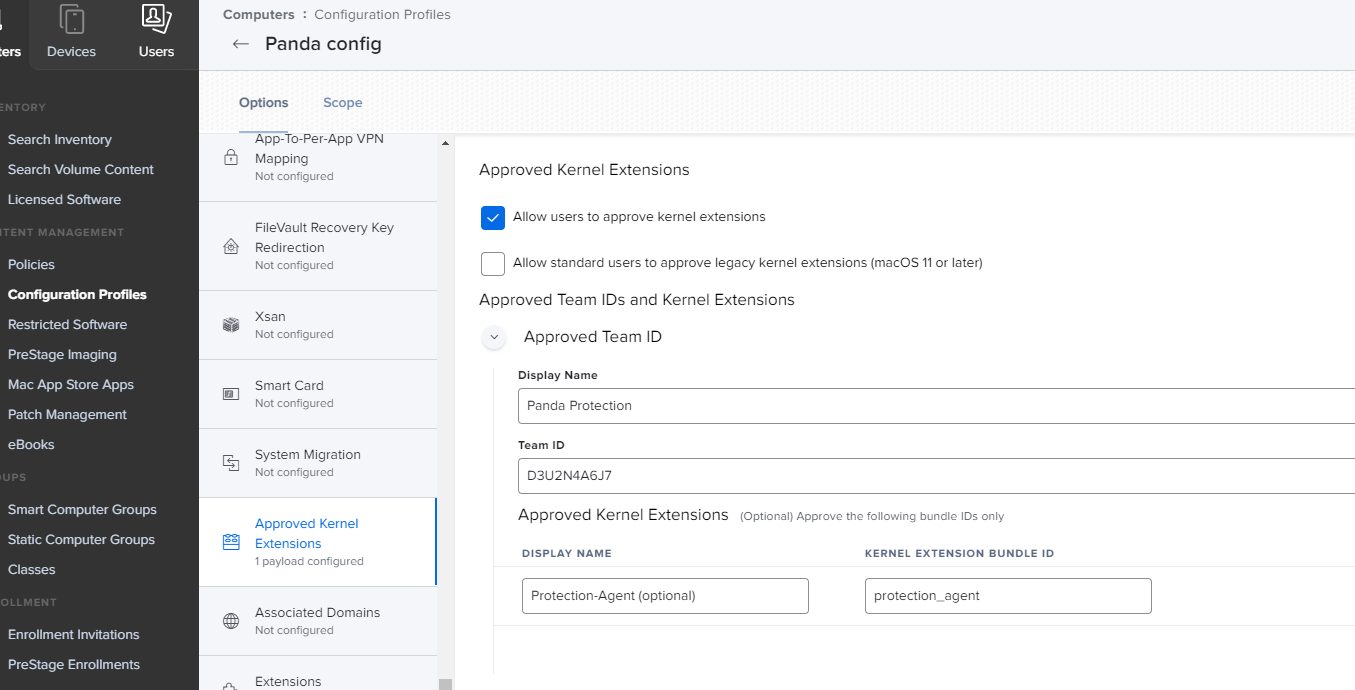Click the DISPLAY NAME column header

click(x=567, y=554)
